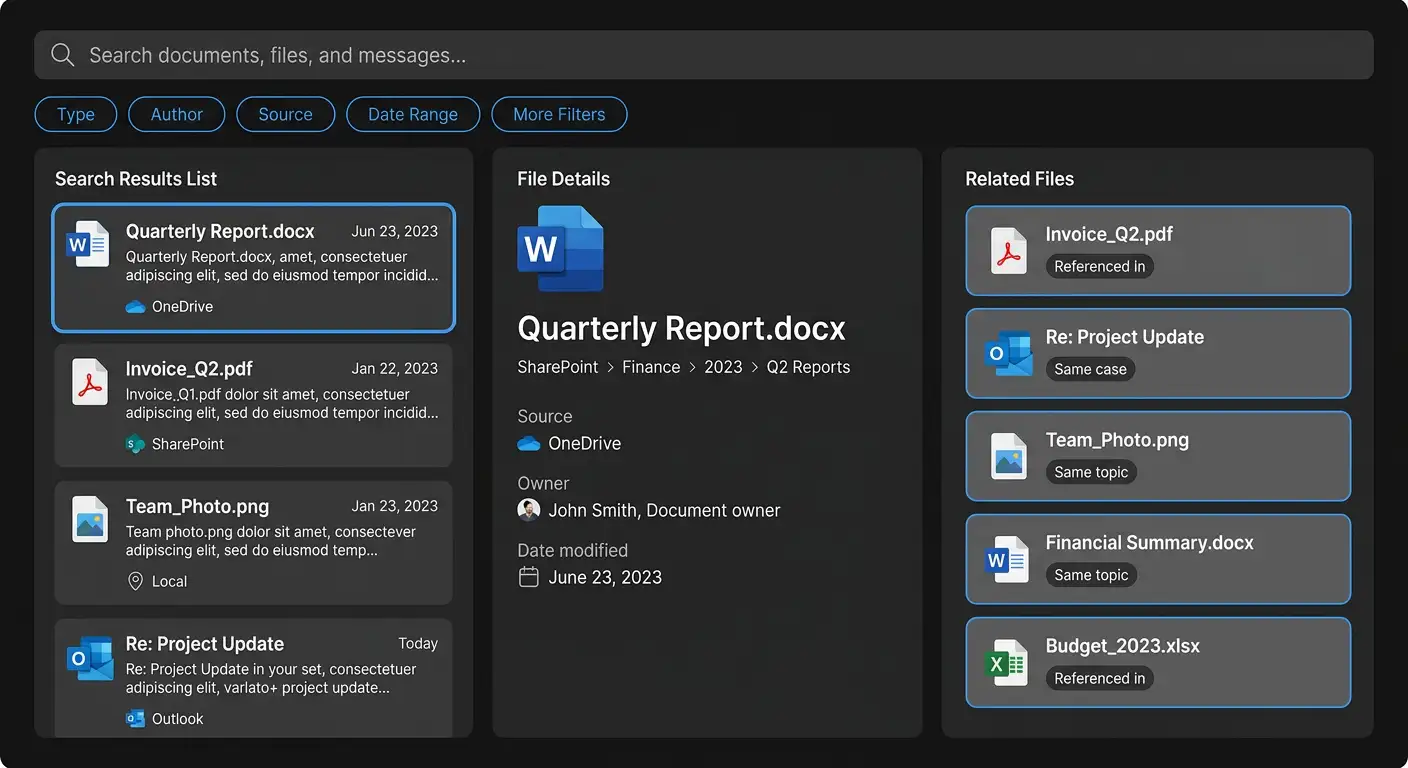Viewport: 1408px width, 768px height.
Task: Click Outlook source label in last result
Action: pyautogui.click(x=178, y=719)
